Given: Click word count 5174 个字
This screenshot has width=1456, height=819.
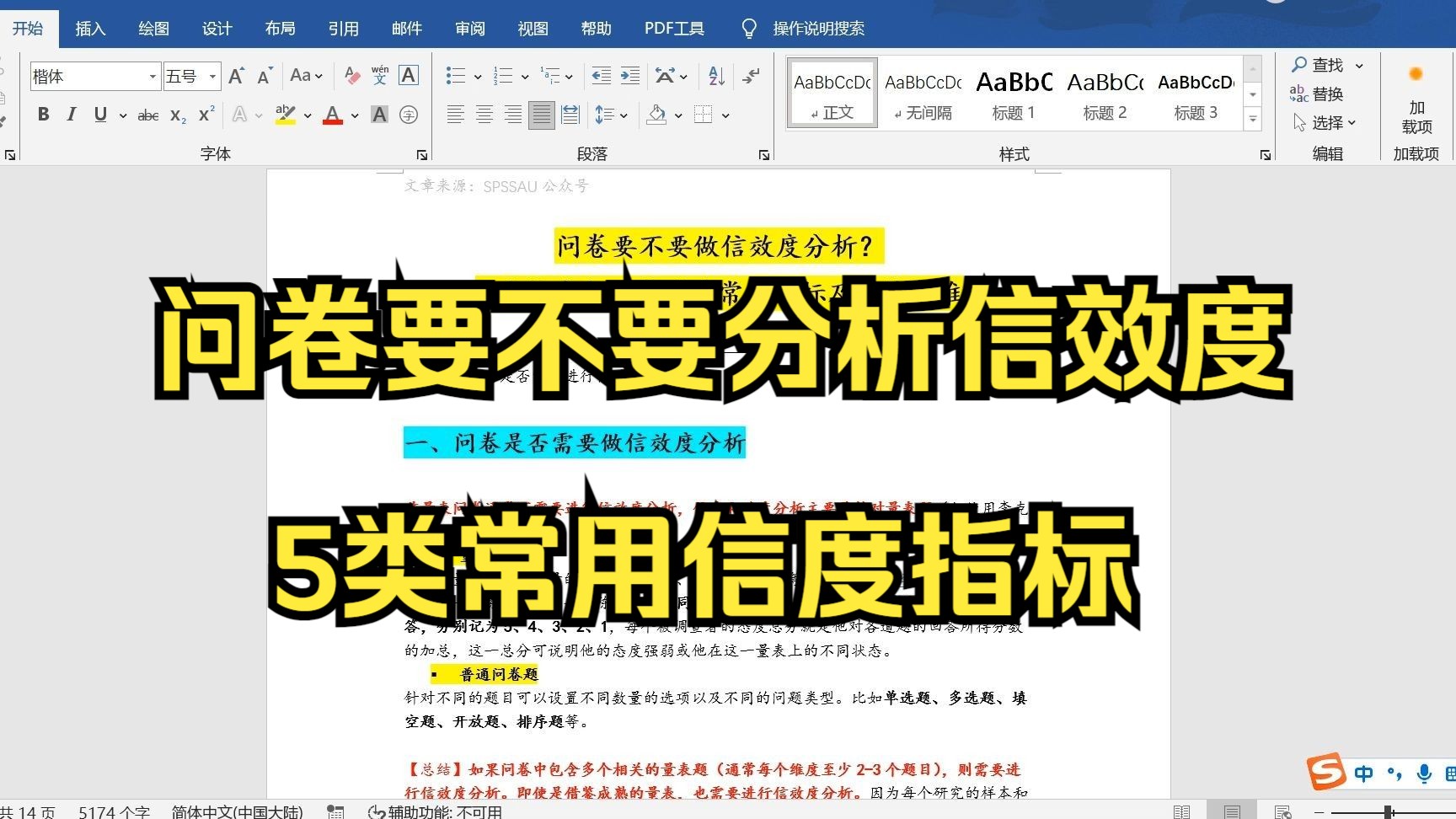Looking at the screenshot, I should 114,811.
